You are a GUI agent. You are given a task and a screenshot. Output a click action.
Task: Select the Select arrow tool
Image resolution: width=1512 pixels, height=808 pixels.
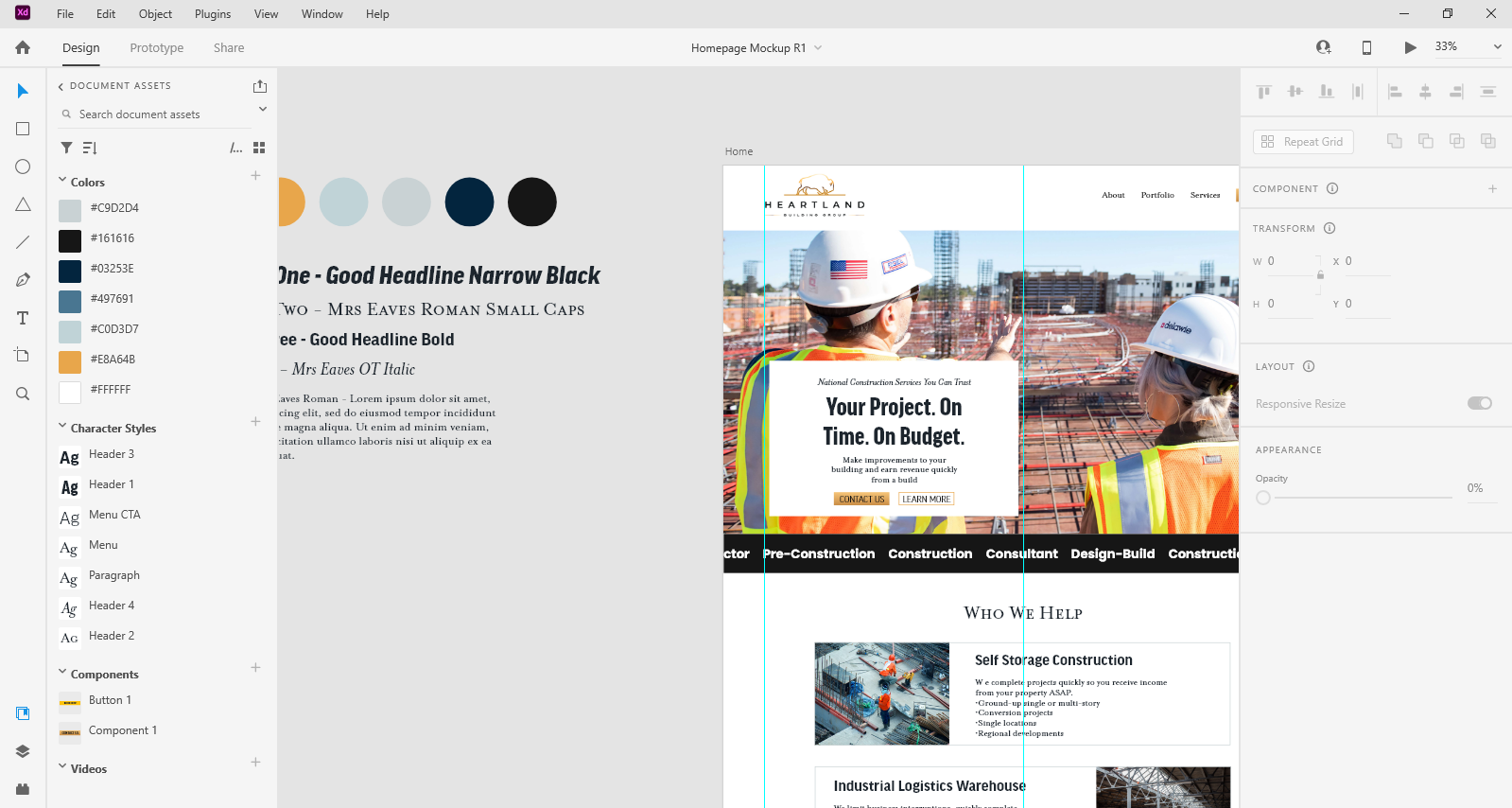(x=23, y=91)
